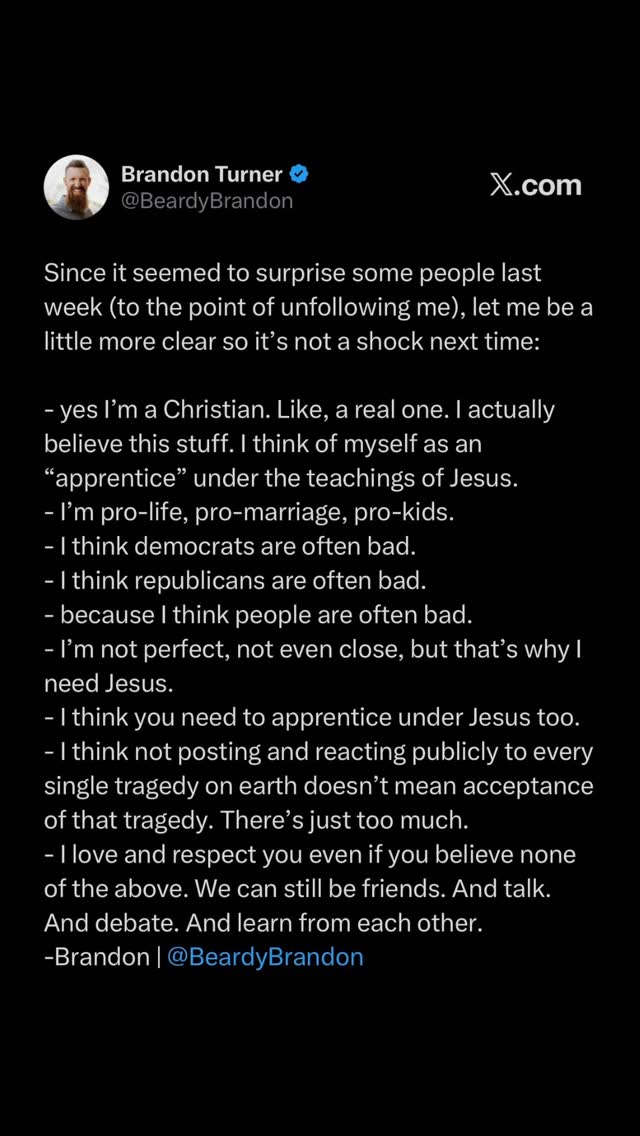This screenshot has height=1136, width=640.
Task: Click "I love and respect you" line
Action: click(x=310, y=855)
